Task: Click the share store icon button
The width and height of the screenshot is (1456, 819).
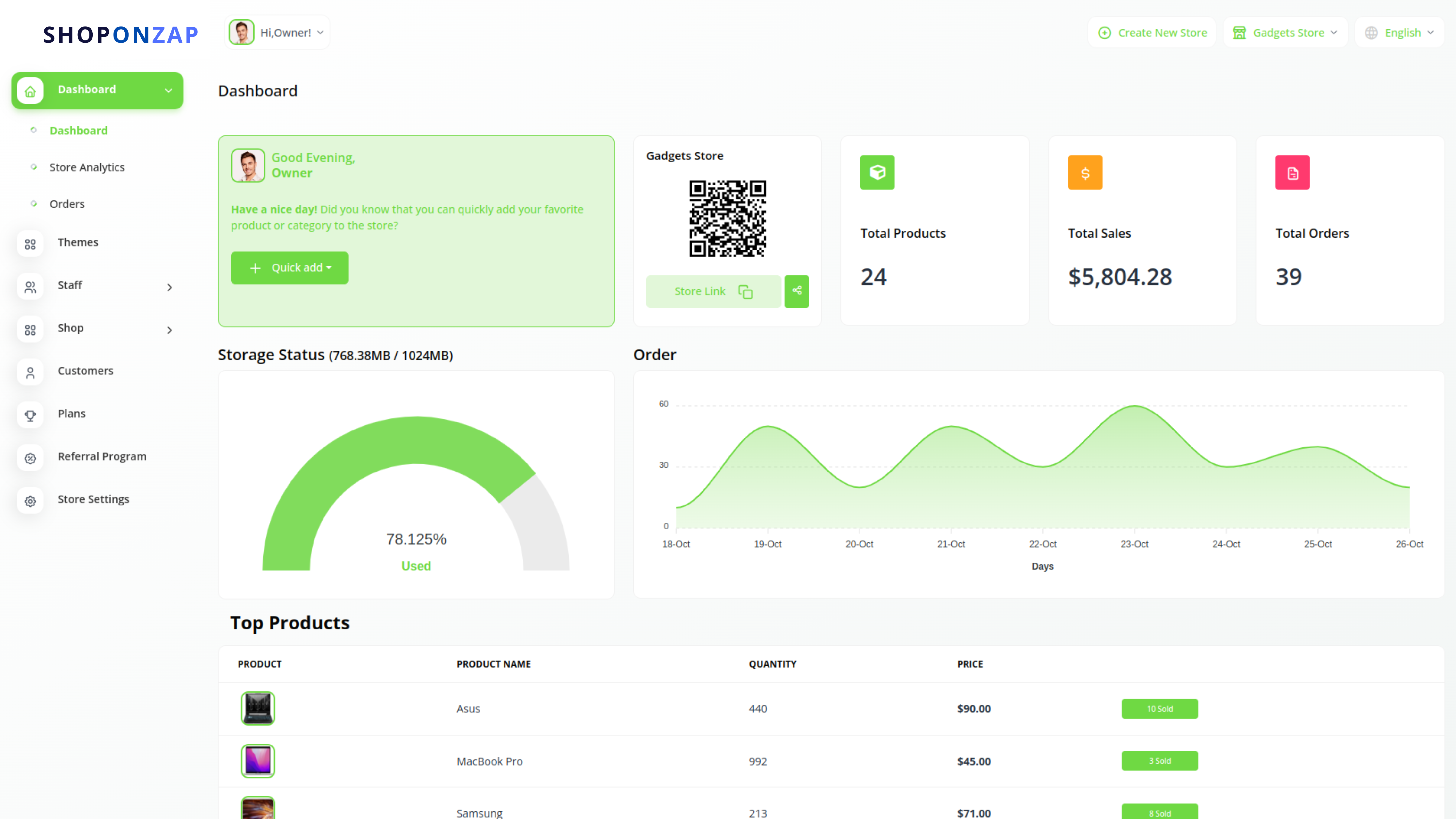Action: tap(796, 291)
